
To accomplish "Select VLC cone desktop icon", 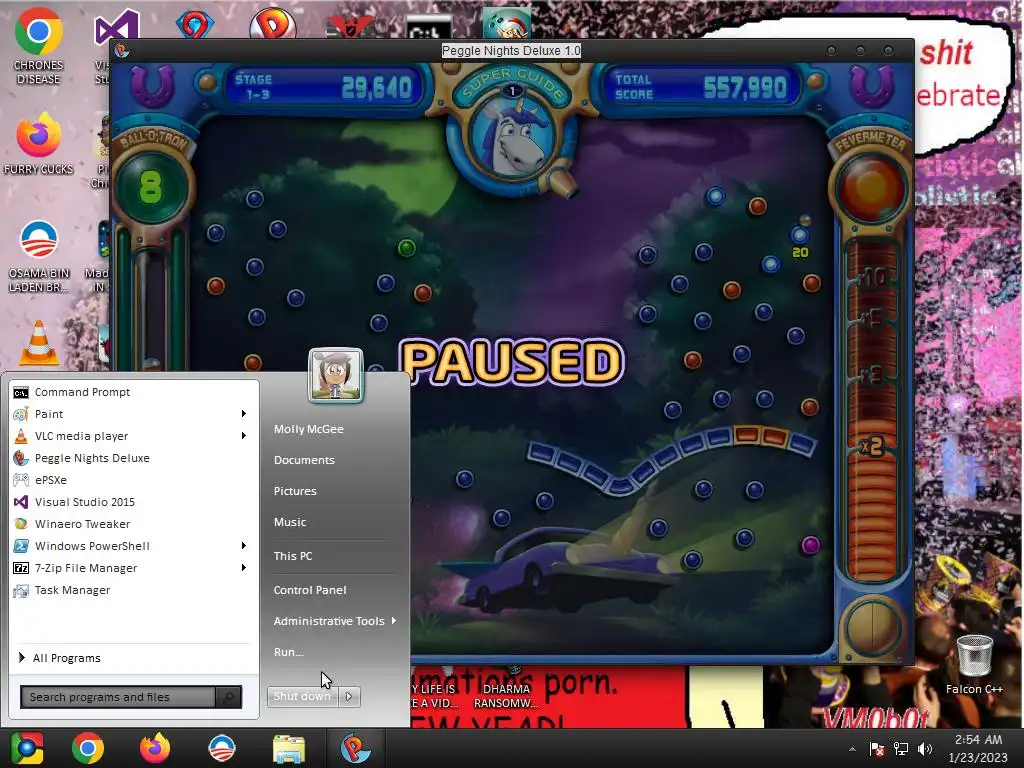I will pos(39,342).
